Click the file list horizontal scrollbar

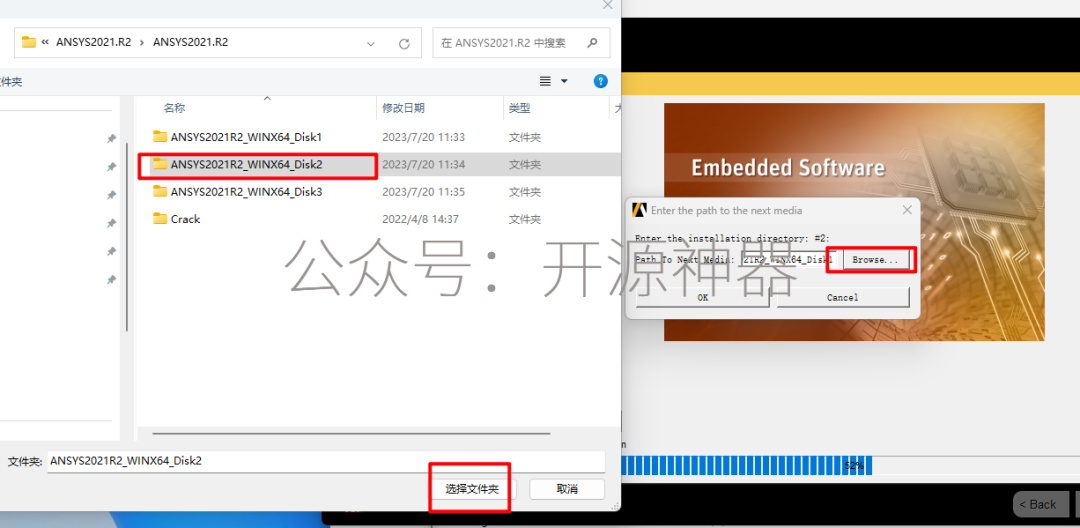(x=351, y=434)
